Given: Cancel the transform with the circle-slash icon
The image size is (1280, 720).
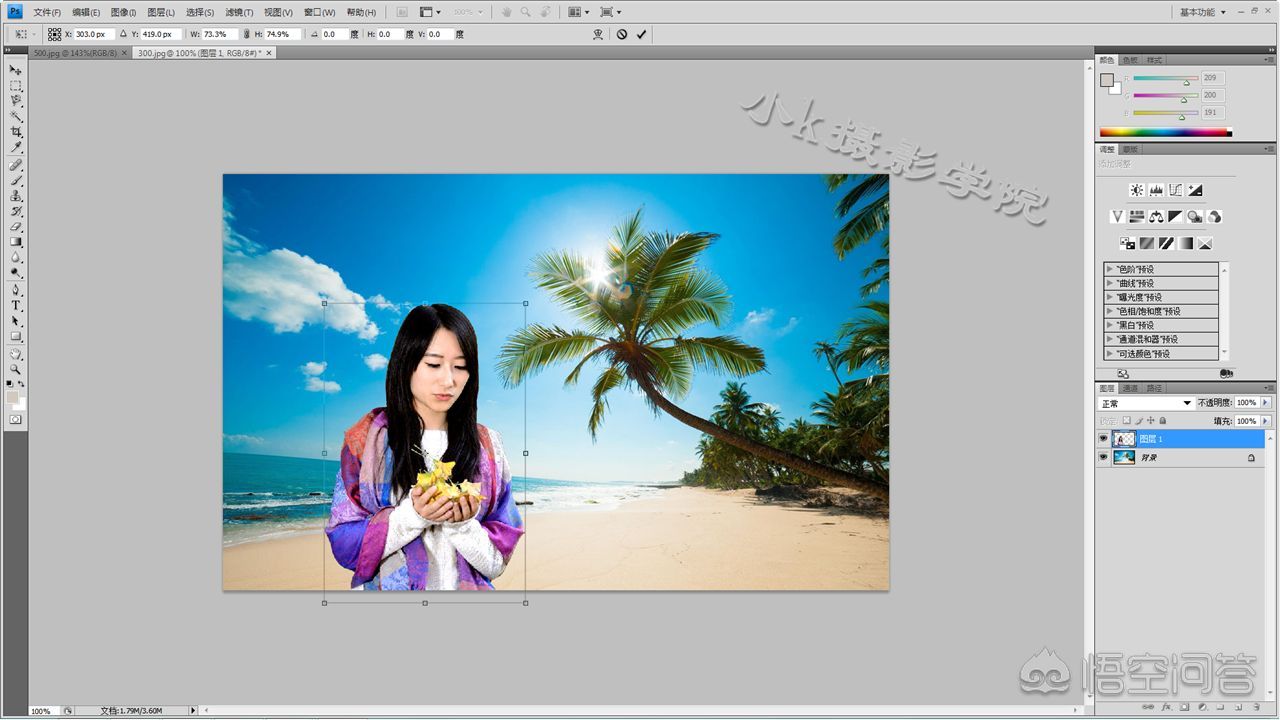Looking at the screenshot, I should click(621, 34).
